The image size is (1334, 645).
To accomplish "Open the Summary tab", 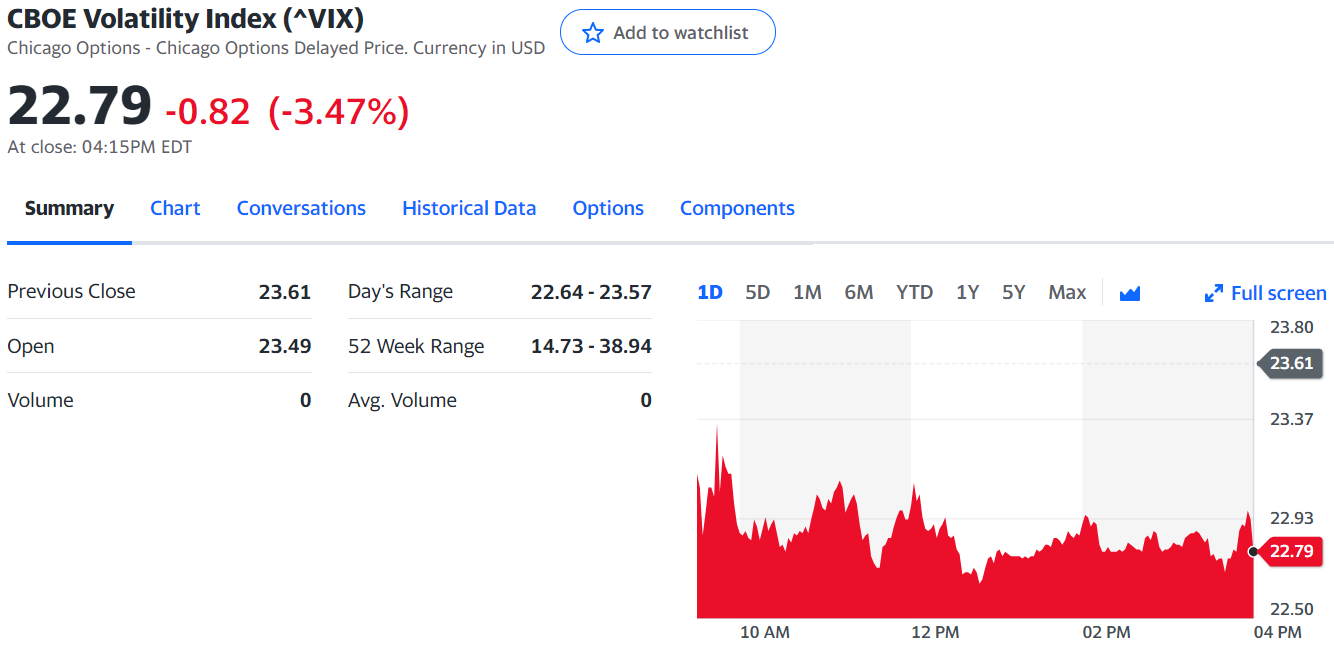I will click(x=69, y=208).
